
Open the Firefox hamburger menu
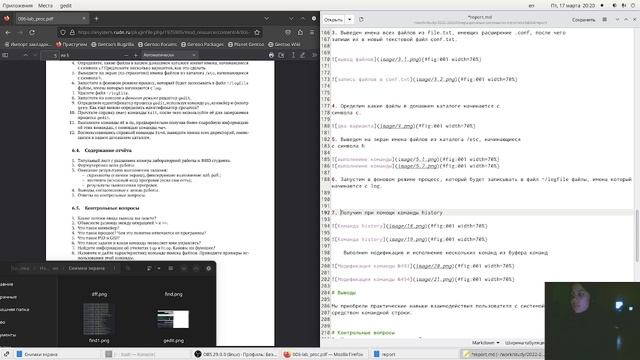[x=312, y=32]
